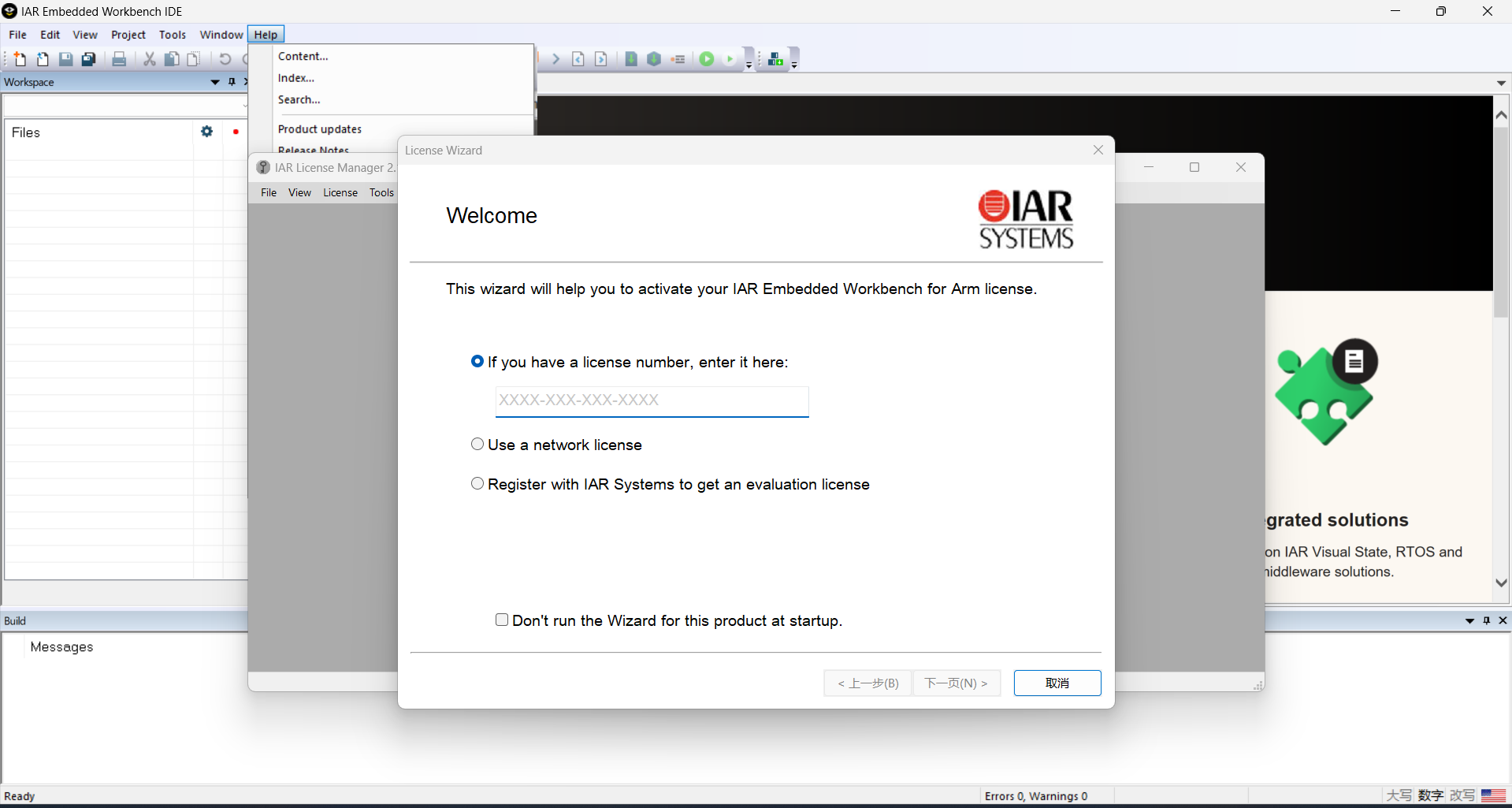Open Tools menu in License Manager
The image size is (1512, 808).
[381, 192]
